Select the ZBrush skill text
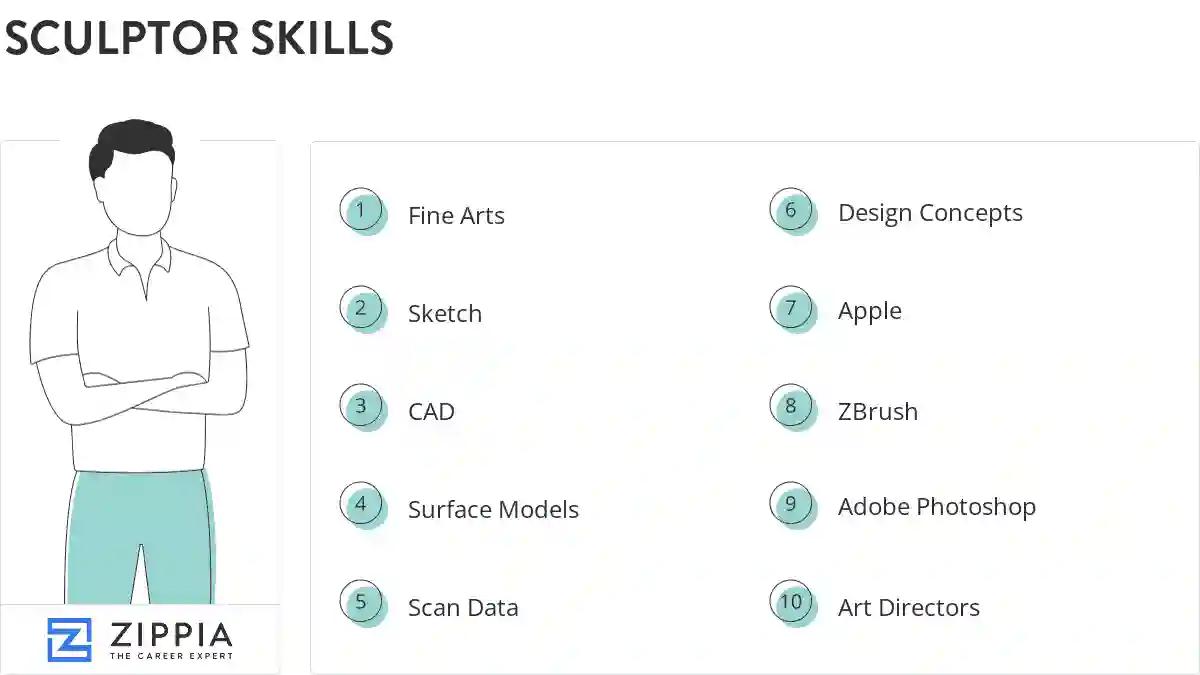This screenshot has height=675, width=1200. (877, 412)
